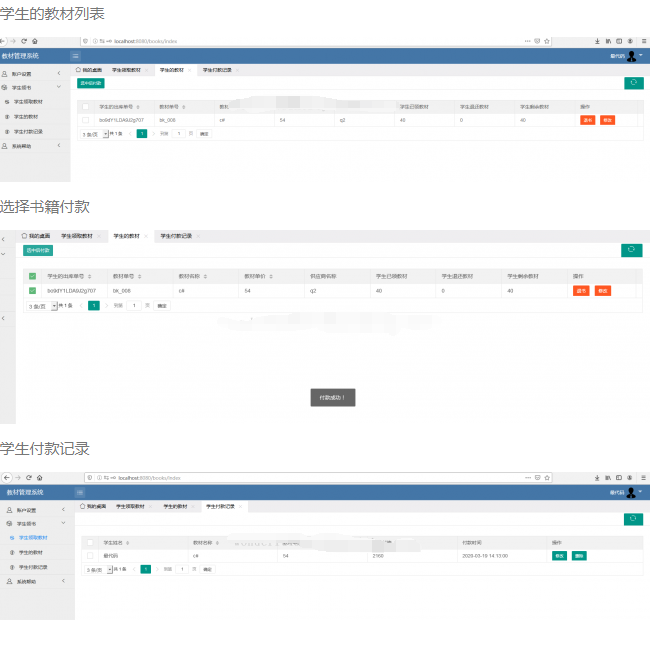Switch to 学生付款记录 tab in 学生的教材列表 screenshot
Viewport: 651px width, 654px height.
217,70
